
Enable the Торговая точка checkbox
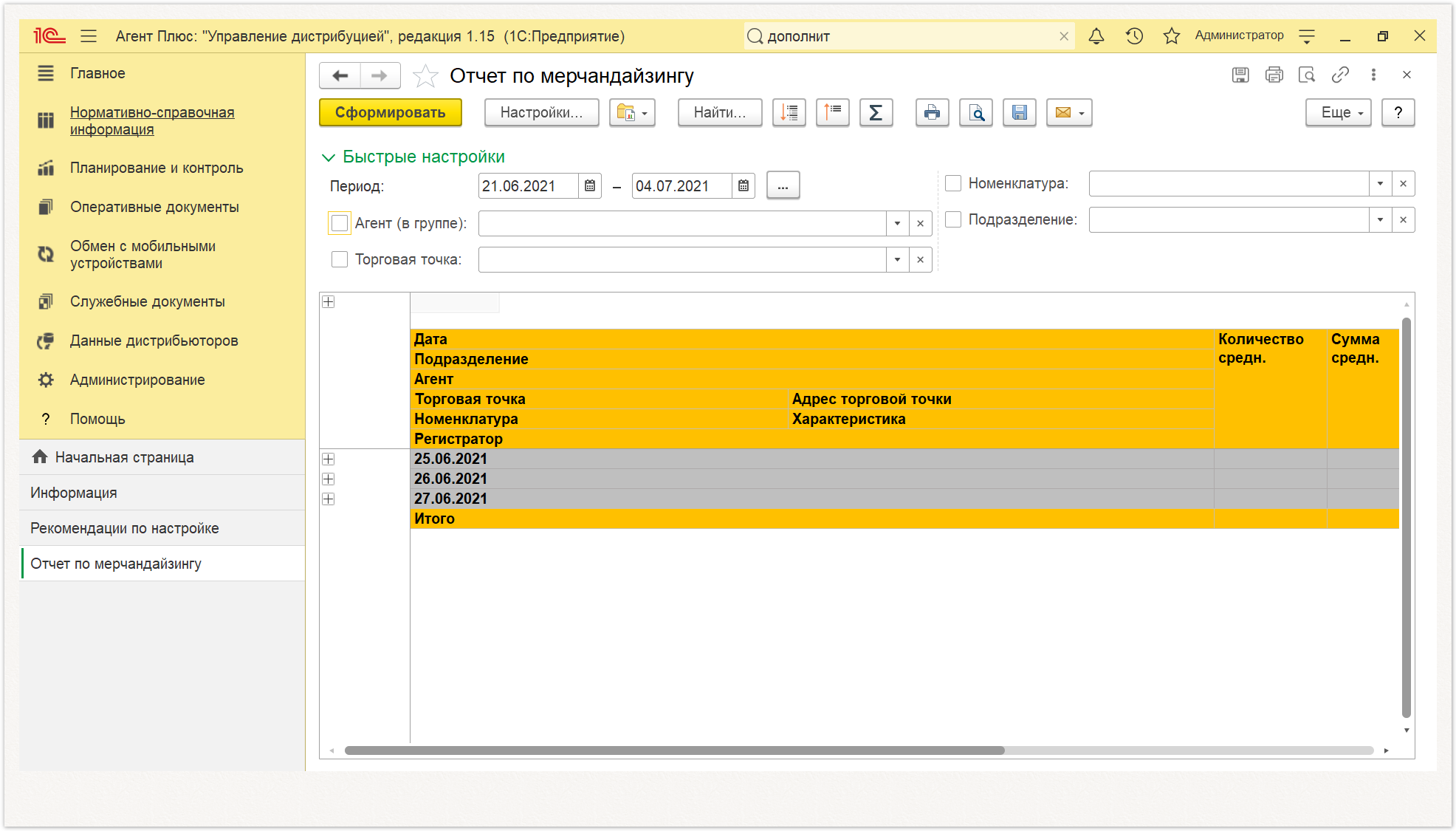click(x=340, y=259)
